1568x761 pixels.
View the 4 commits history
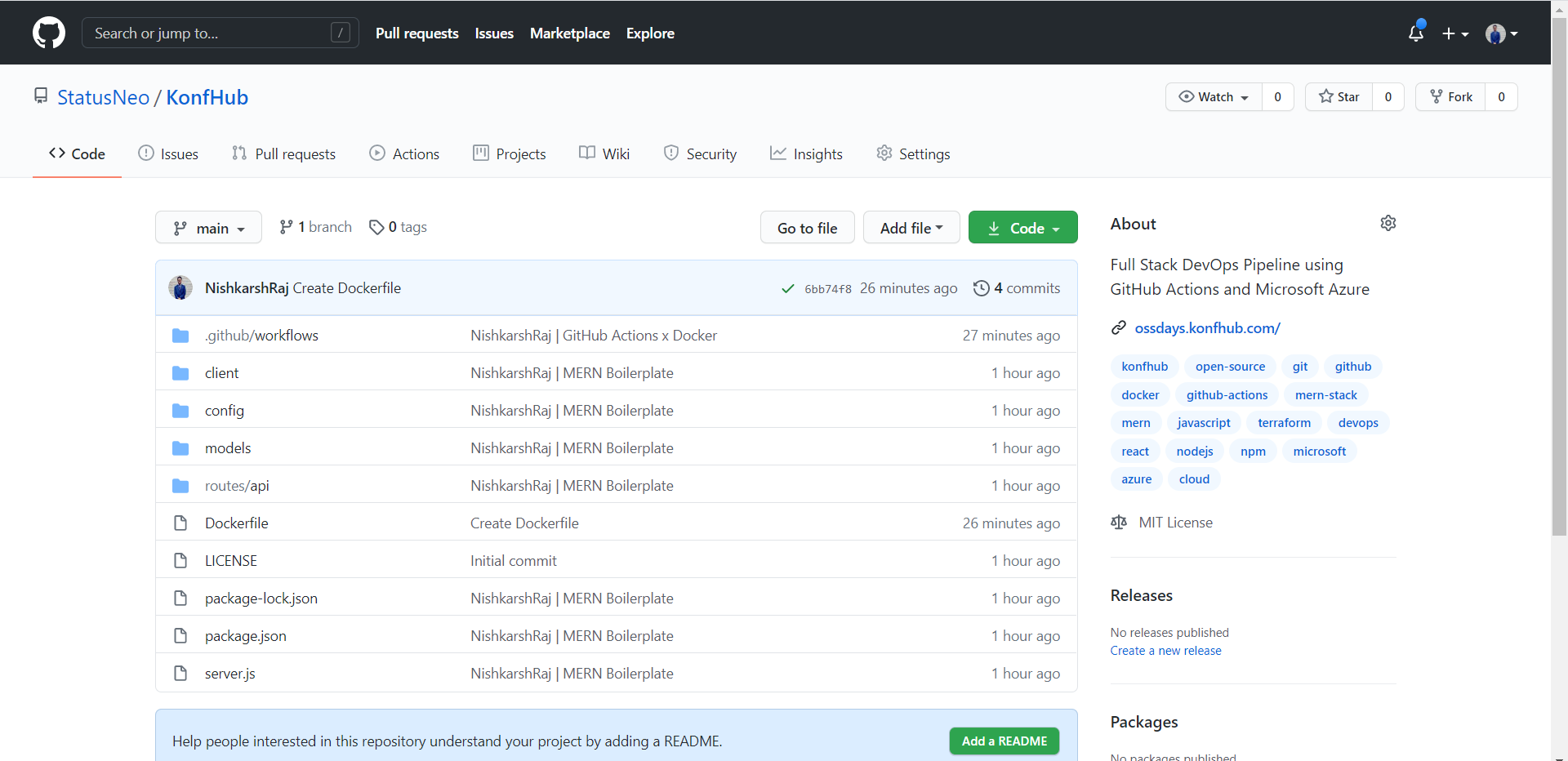pyautogui.click(x=1017, y=287)
